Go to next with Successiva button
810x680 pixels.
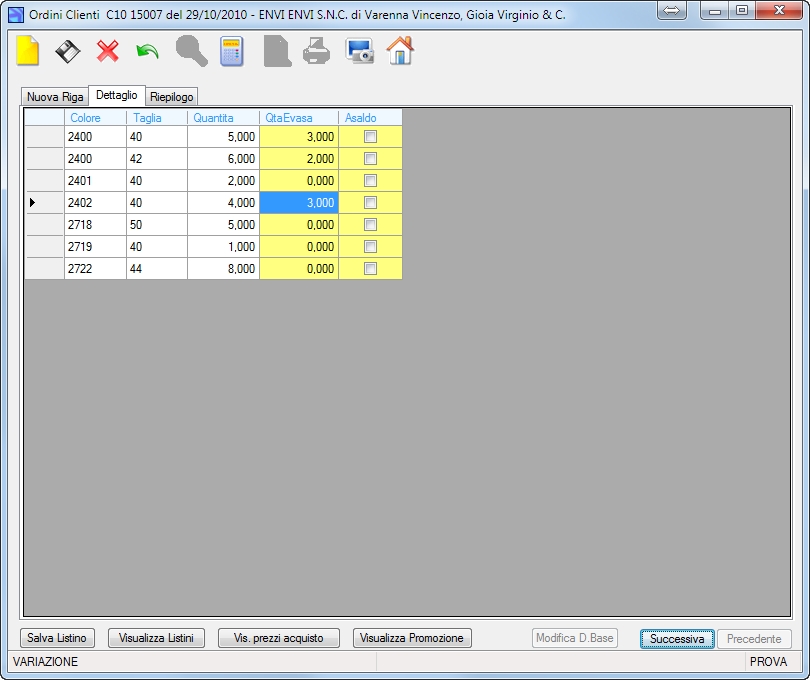(x=677, y=639)
